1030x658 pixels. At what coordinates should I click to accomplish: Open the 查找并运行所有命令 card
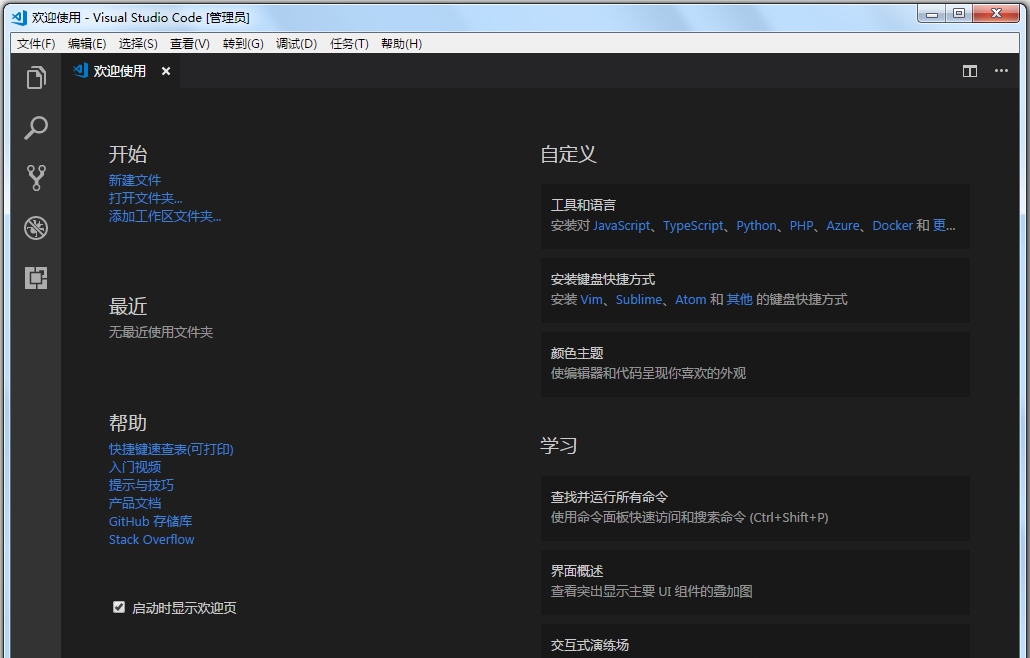tap(755, 508)
